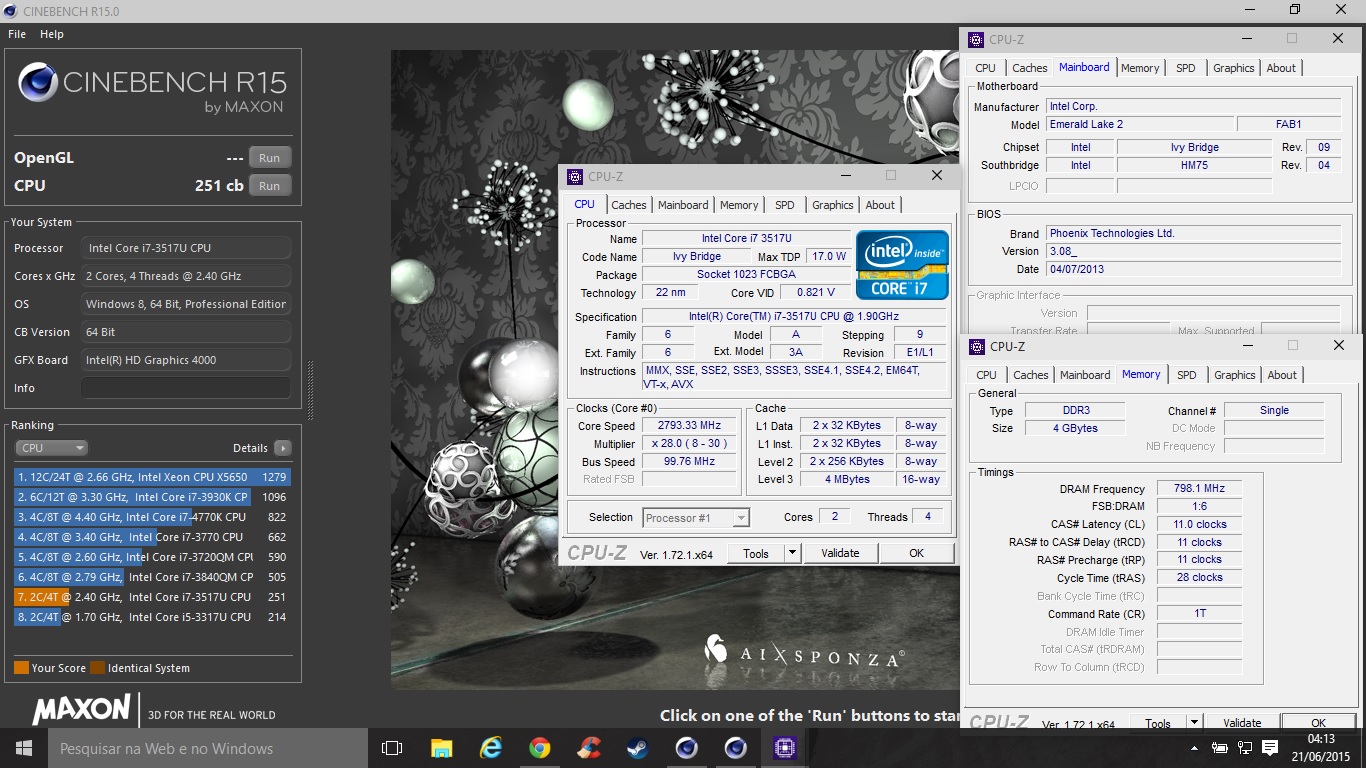1366x768 pixels.
Task: Click the Cinebench Info input field
Action: point(186,388)
